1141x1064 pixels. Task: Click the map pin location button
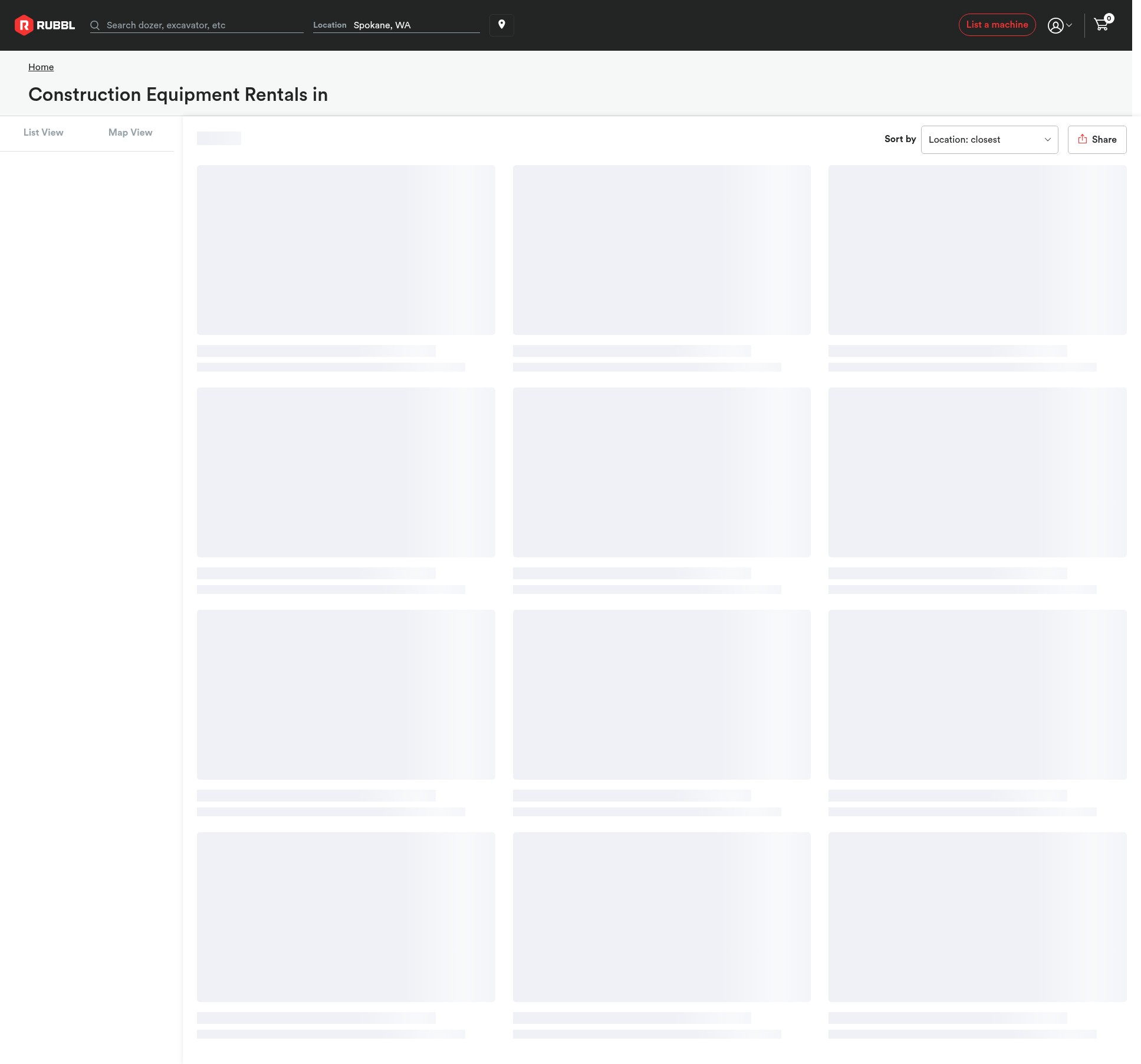502,25
